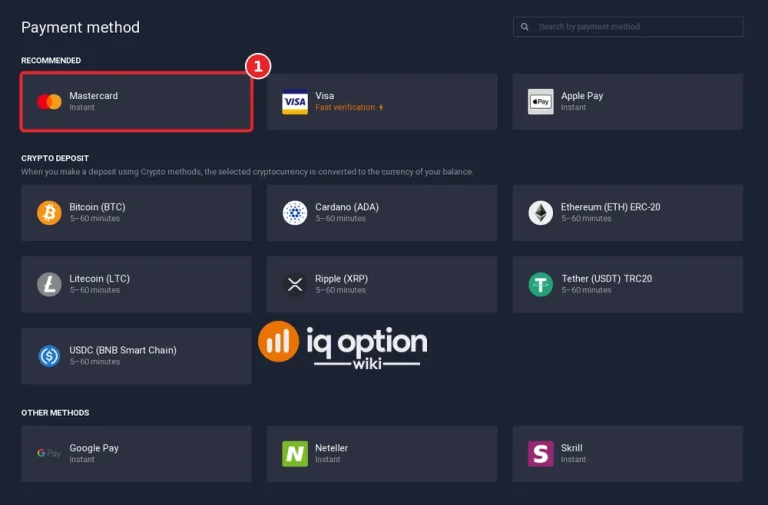
Task: Choose the Neteller label
Action: [x=332, y=448]
